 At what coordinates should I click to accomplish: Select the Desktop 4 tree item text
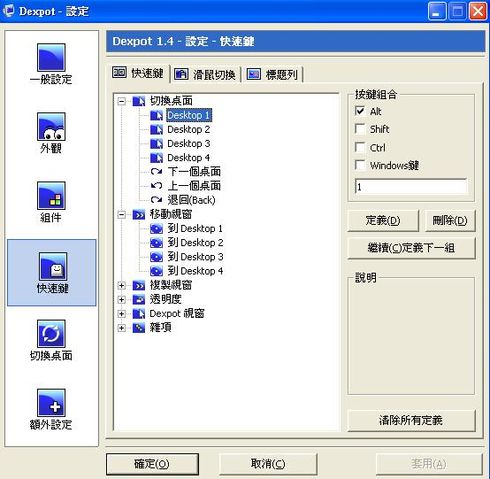189,158
